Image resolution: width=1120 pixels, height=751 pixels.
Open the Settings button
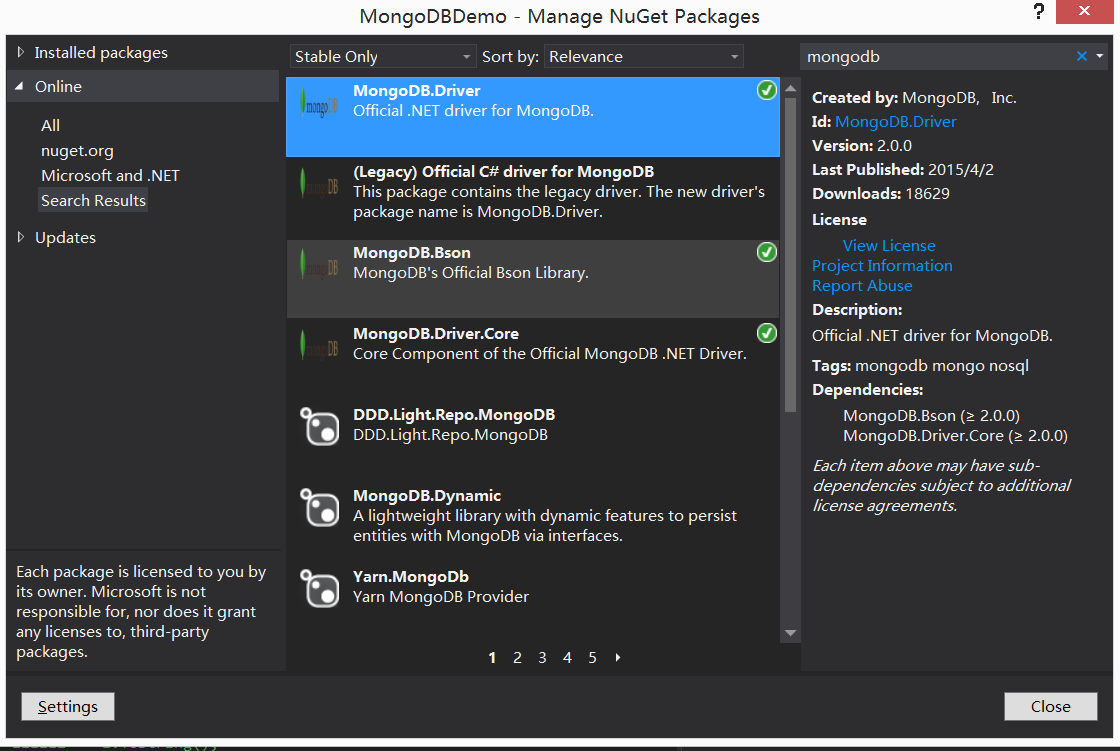coord(68,706)
